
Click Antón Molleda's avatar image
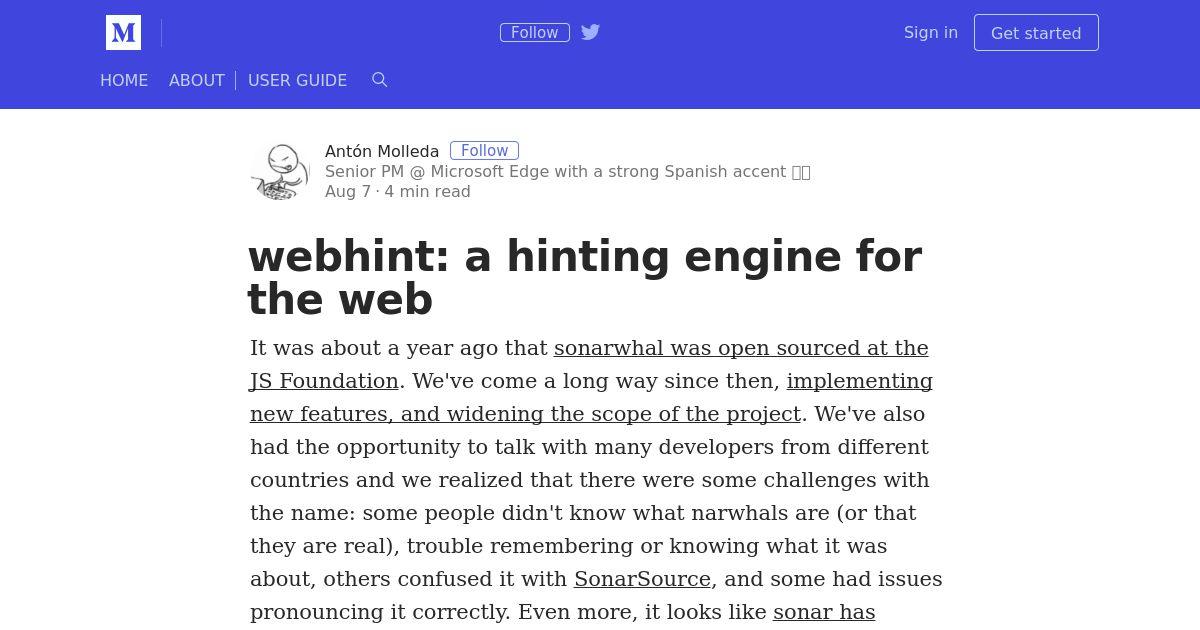pos(280,172)
